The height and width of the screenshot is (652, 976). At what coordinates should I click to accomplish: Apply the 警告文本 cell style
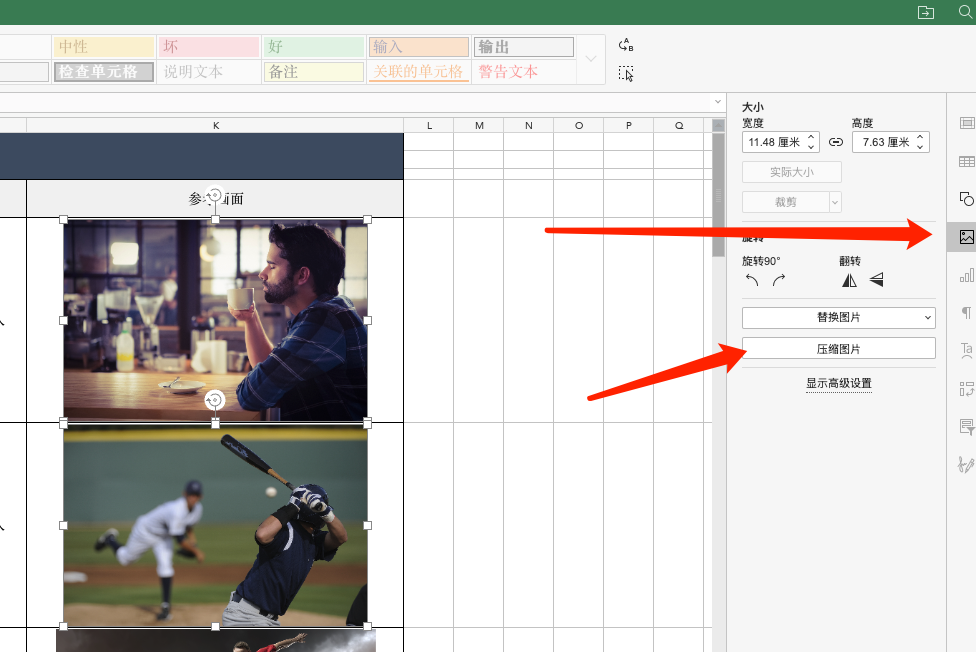point(524,72)
